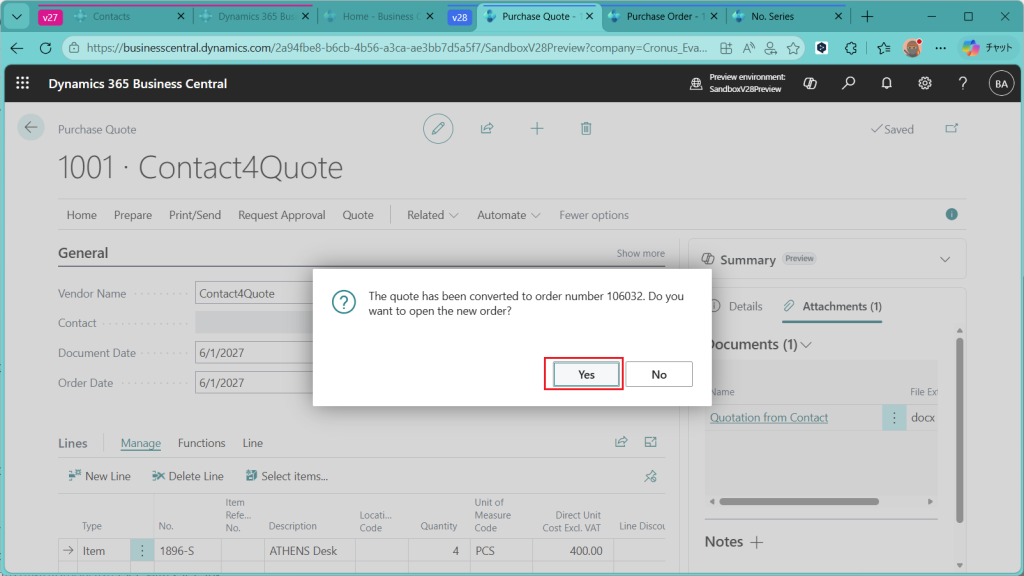Click Yes to open the new order
The height and width of the screenshot is (576, 1024).
(x=586, y=374)
